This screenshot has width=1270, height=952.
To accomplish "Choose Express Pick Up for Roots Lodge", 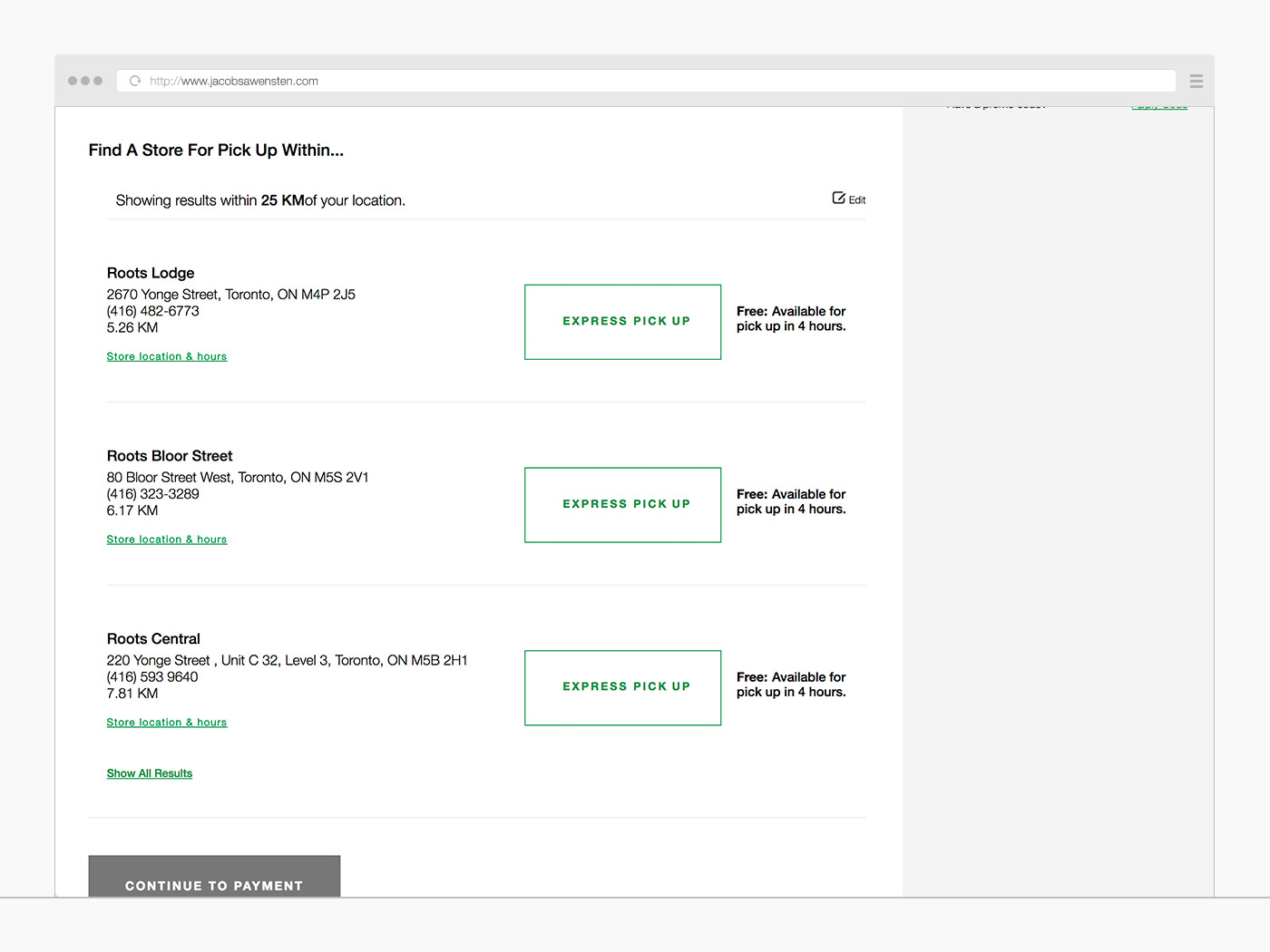I will pyautogui.click(x=623, y=322).
